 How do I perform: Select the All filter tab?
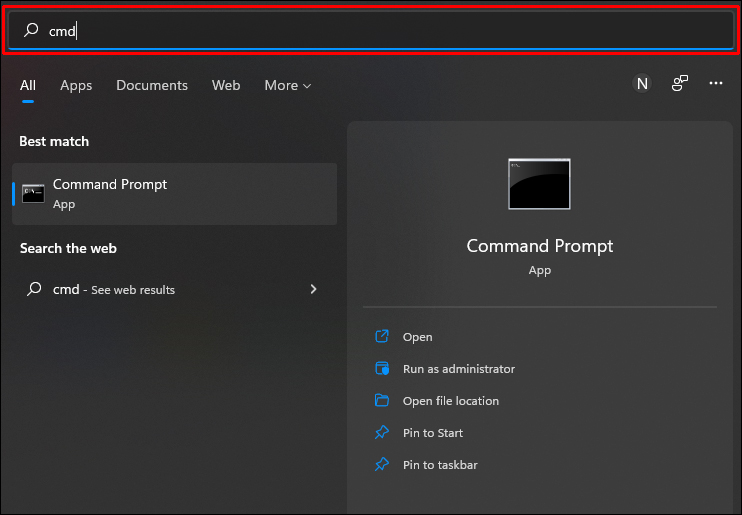[x=28, y=86]
